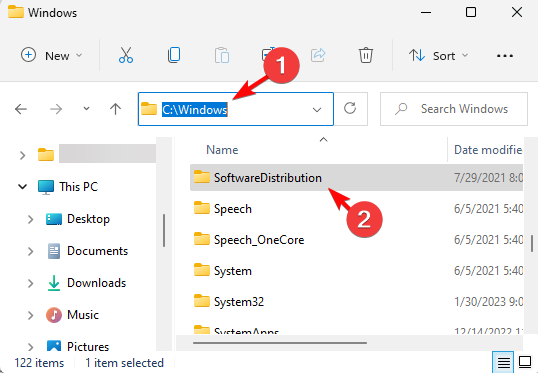
Task: Click the Copy icon in toolbar
Action: coord(174,55)
